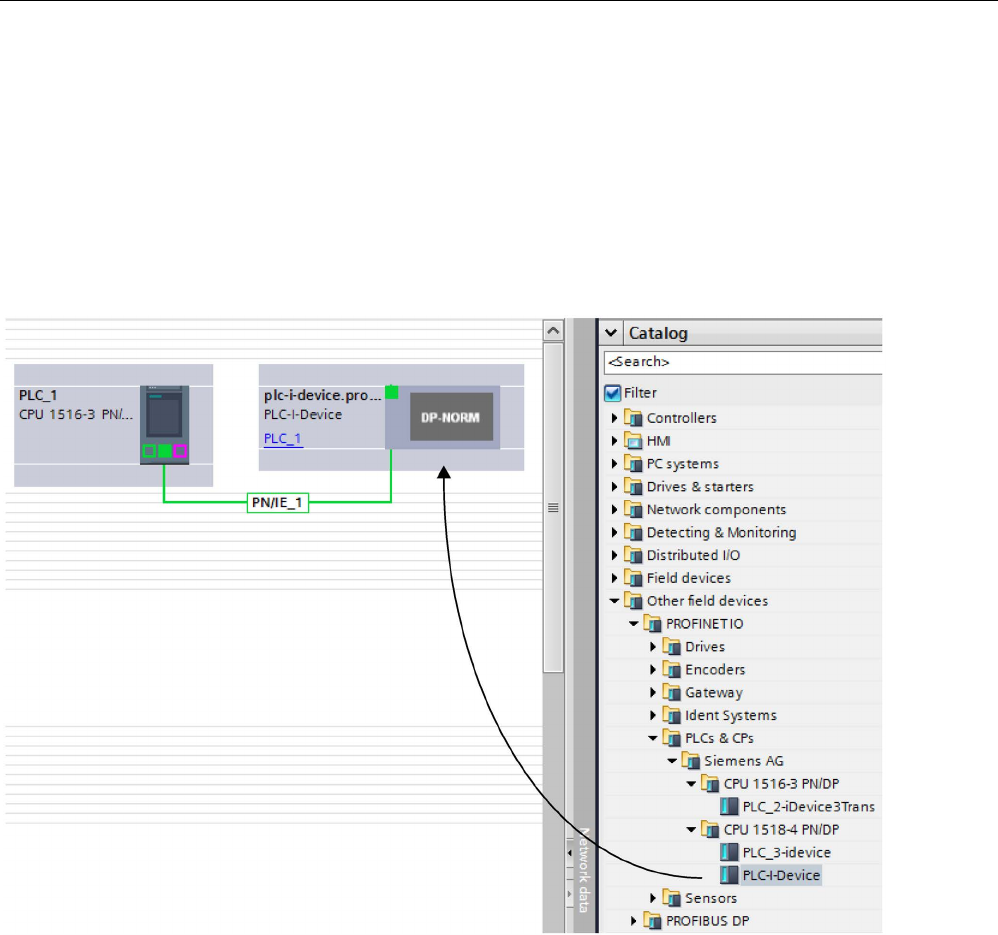Click the Controllers folder icon
Screen dimensions: 998x935
click(x=633, y=418)
